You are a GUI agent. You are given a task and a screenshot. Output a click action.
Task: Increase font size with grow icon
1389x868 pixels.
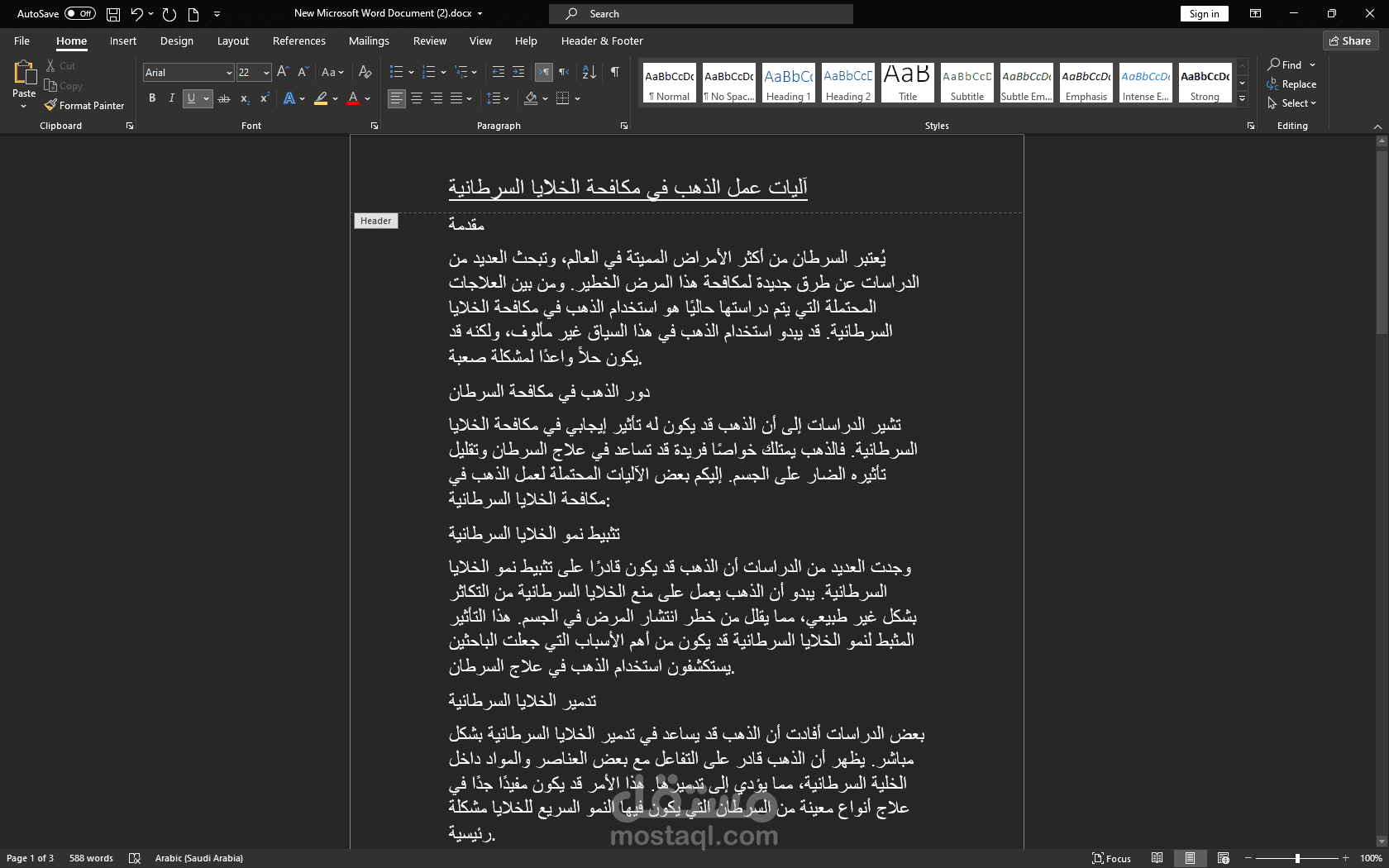tap(283, 73)
